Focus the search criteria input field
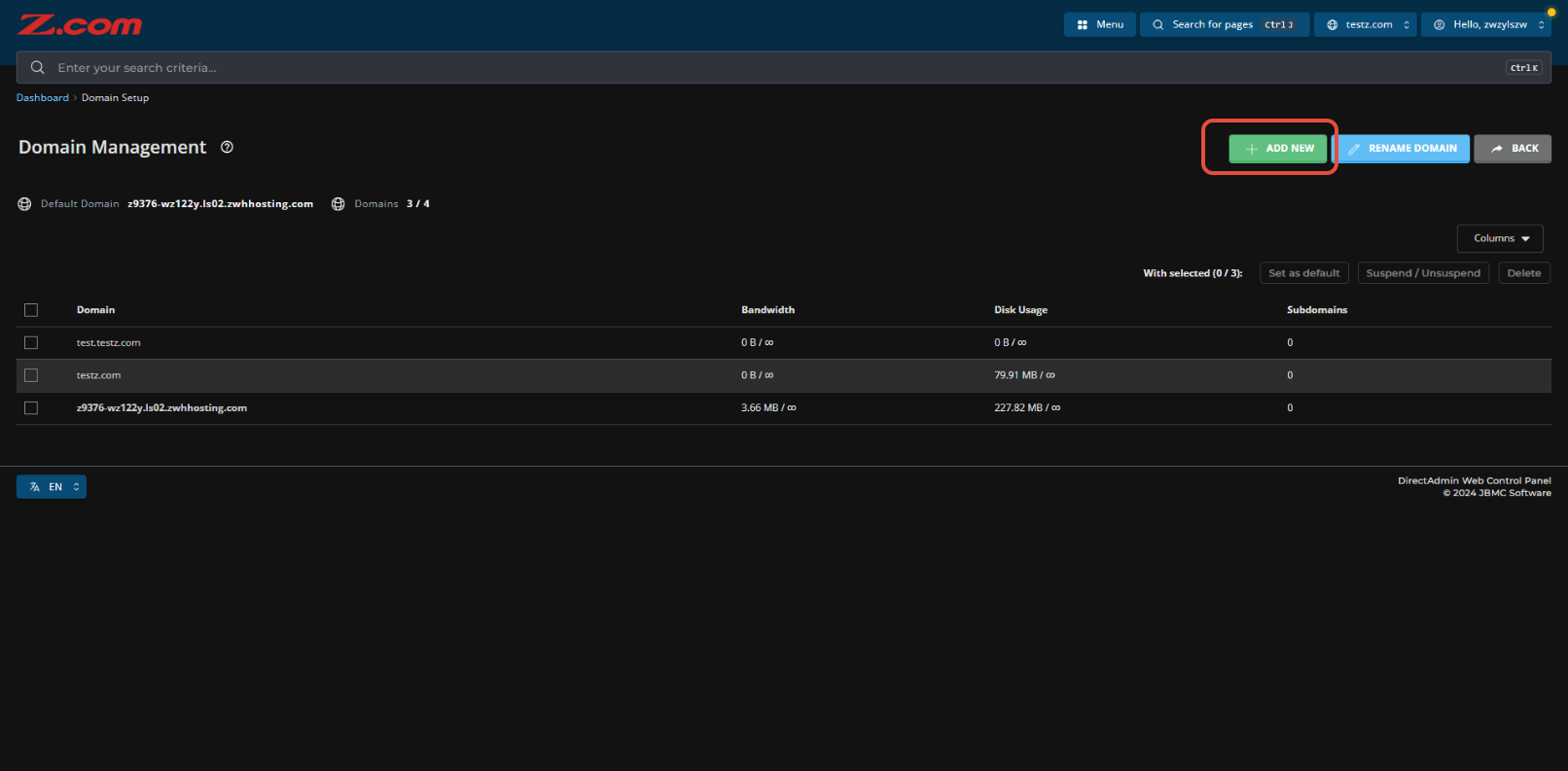The image size is (1568, 771). [784, 67]
